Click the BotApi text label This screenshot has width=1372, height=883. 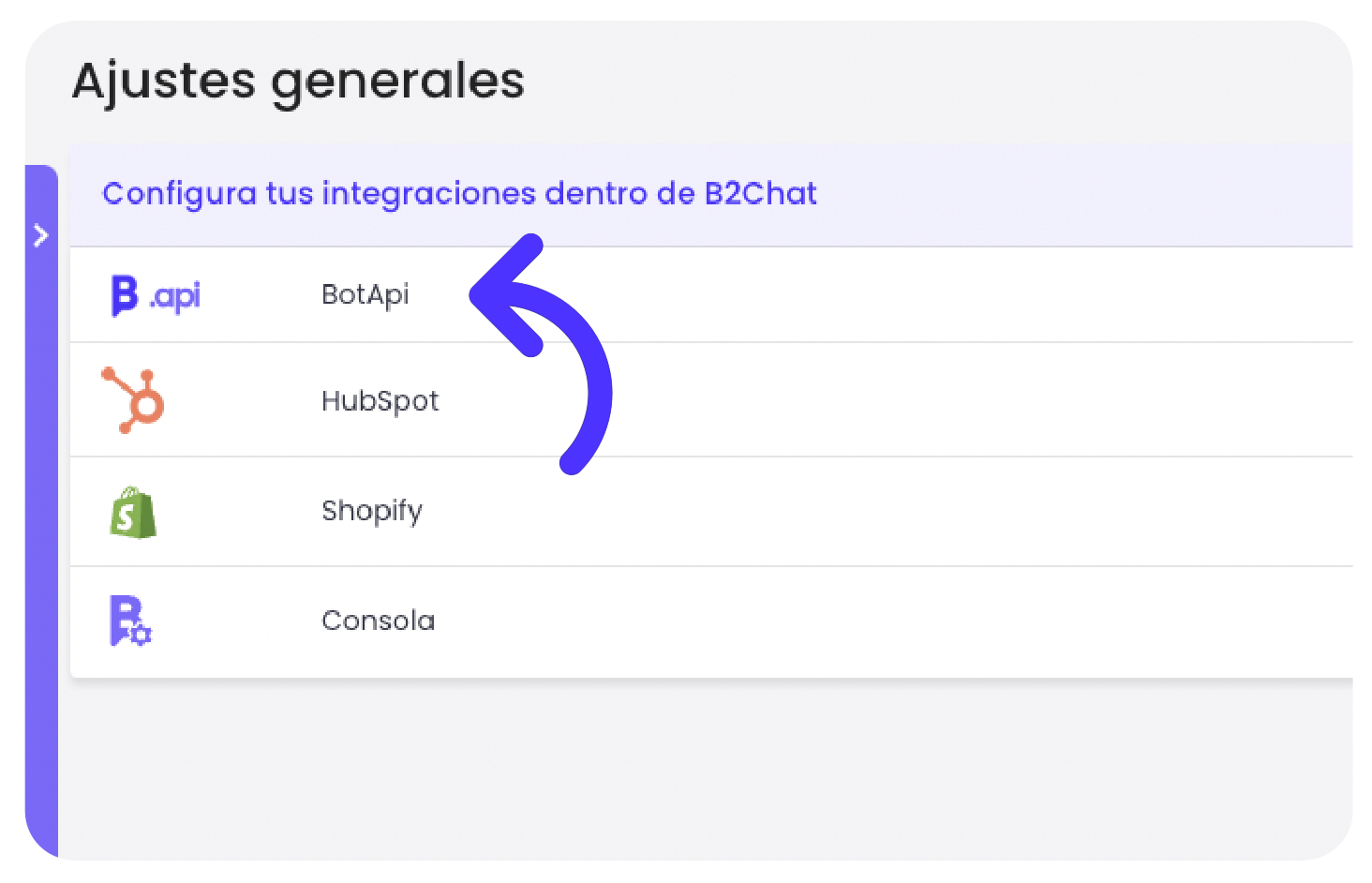(365, 294)
